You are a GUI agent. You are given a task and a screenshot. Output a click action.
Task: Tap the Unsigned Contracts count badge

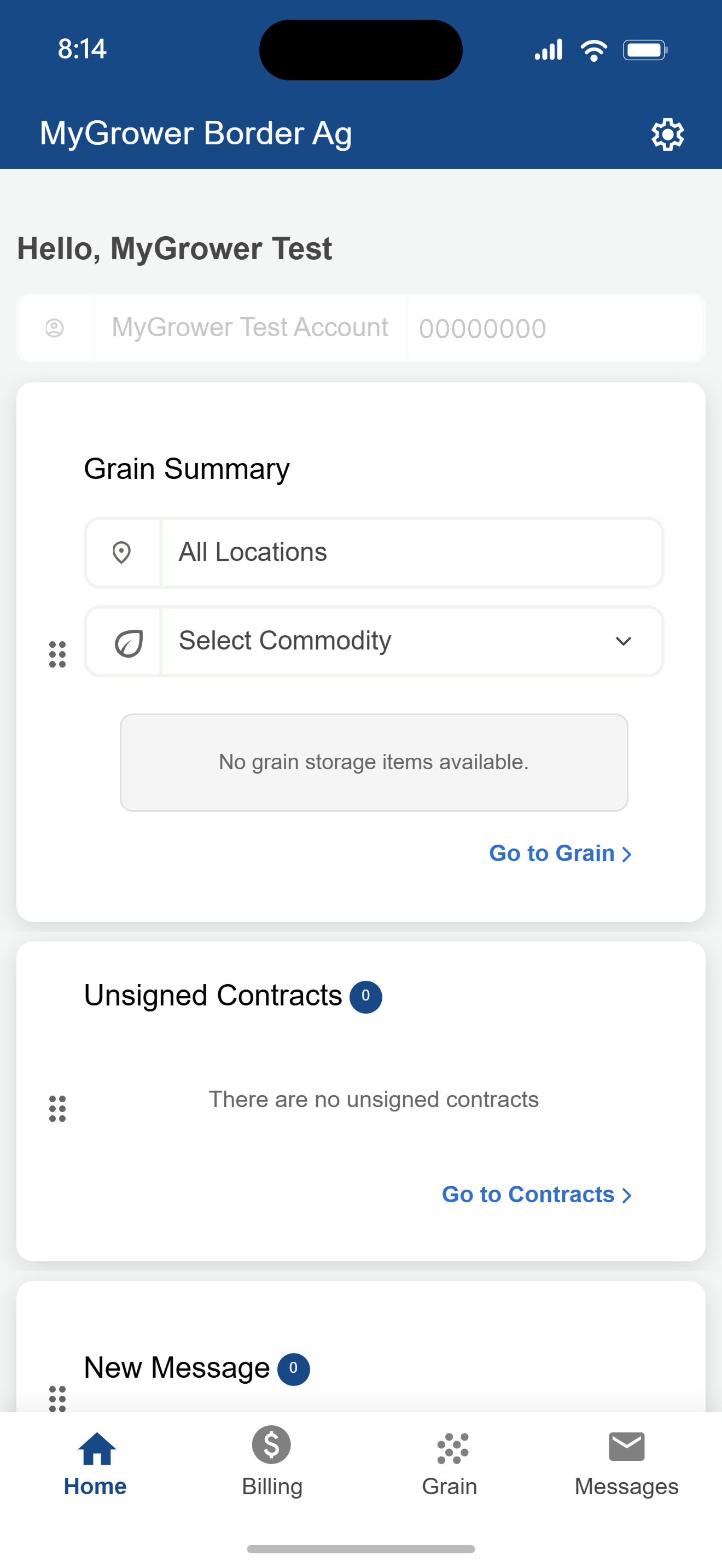pos(365,997)
